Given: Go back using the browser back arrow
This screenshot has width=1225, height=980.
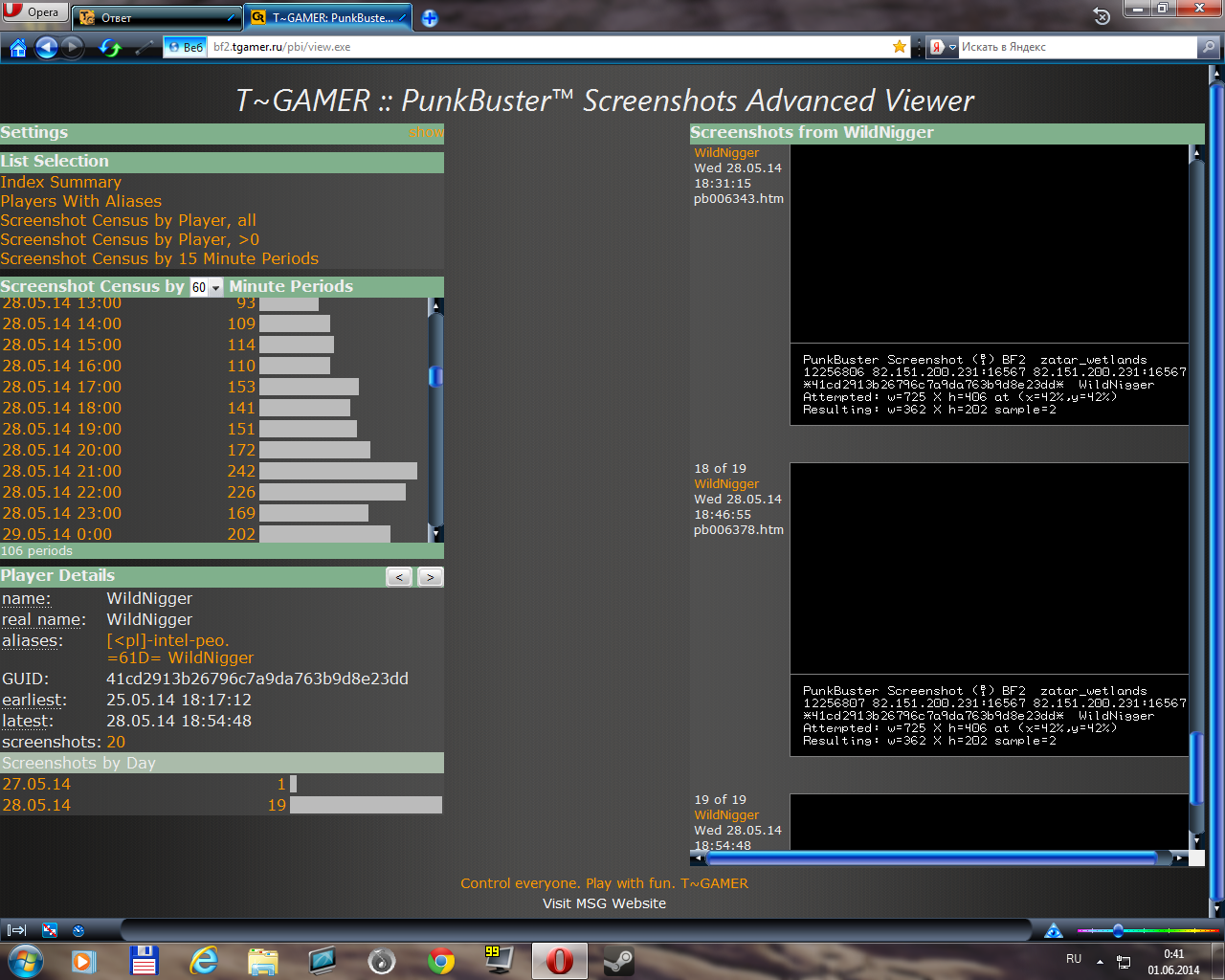Looking at the screenshot, I should [47, 47].
